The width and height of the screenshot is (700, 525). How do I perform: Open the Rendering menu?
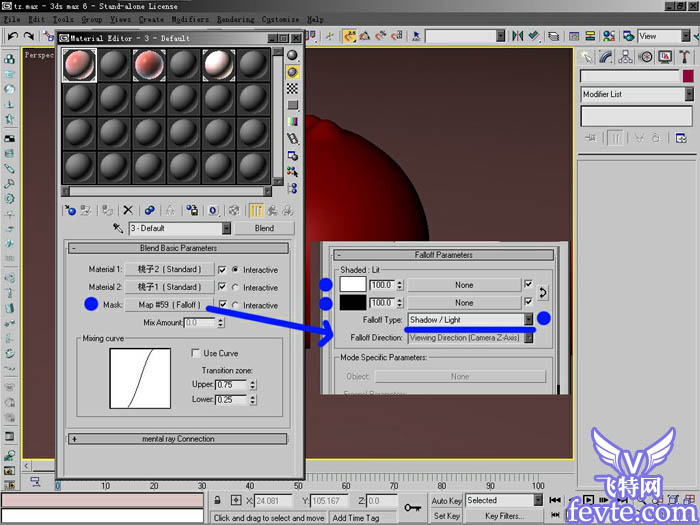click(235, 19)
